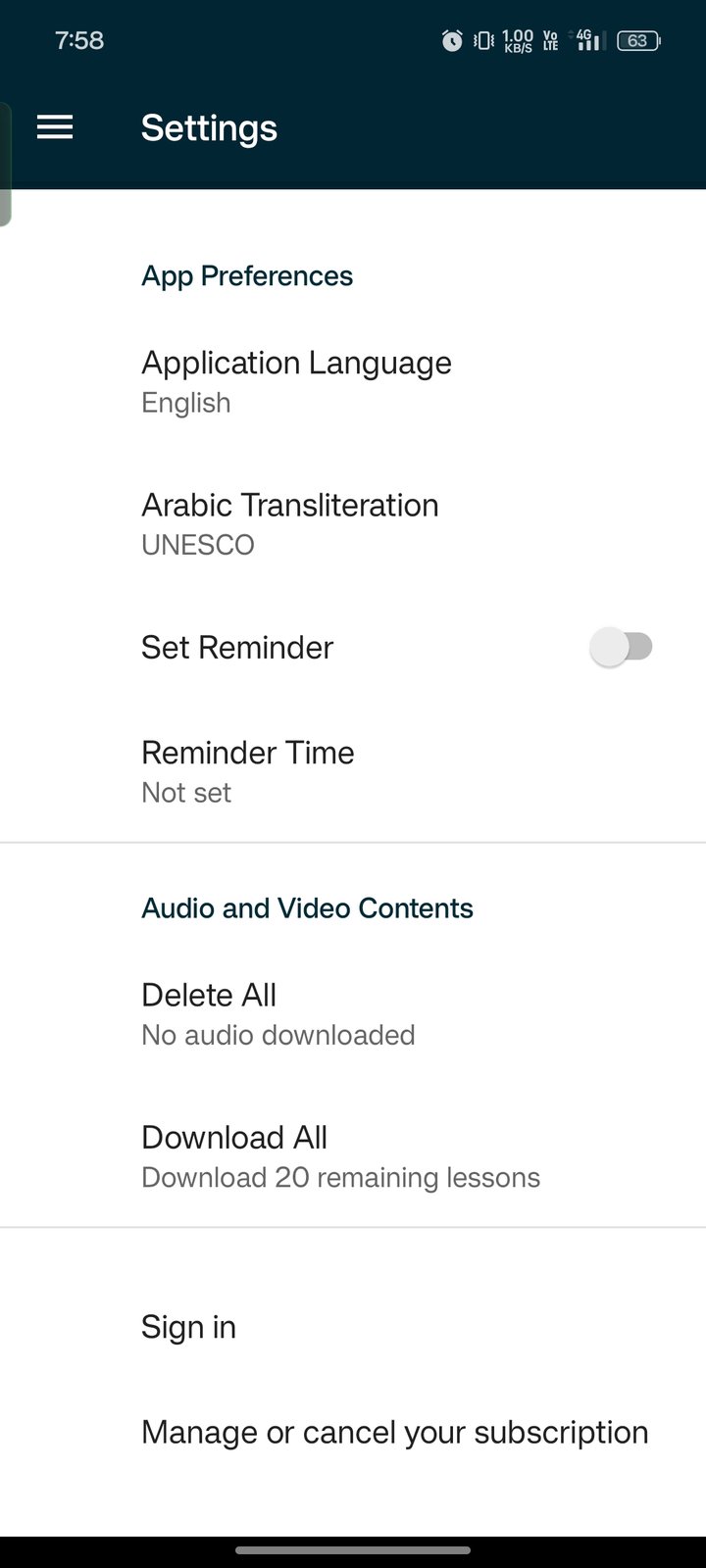The image size is (706, 1568).
Task: Open Reminder Time picker
Action: [248, 771]
